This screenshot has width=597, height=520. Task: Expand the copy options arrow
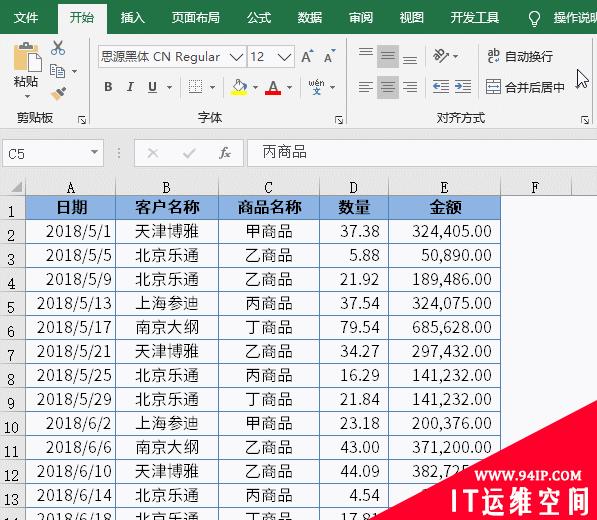click(74, 71)
